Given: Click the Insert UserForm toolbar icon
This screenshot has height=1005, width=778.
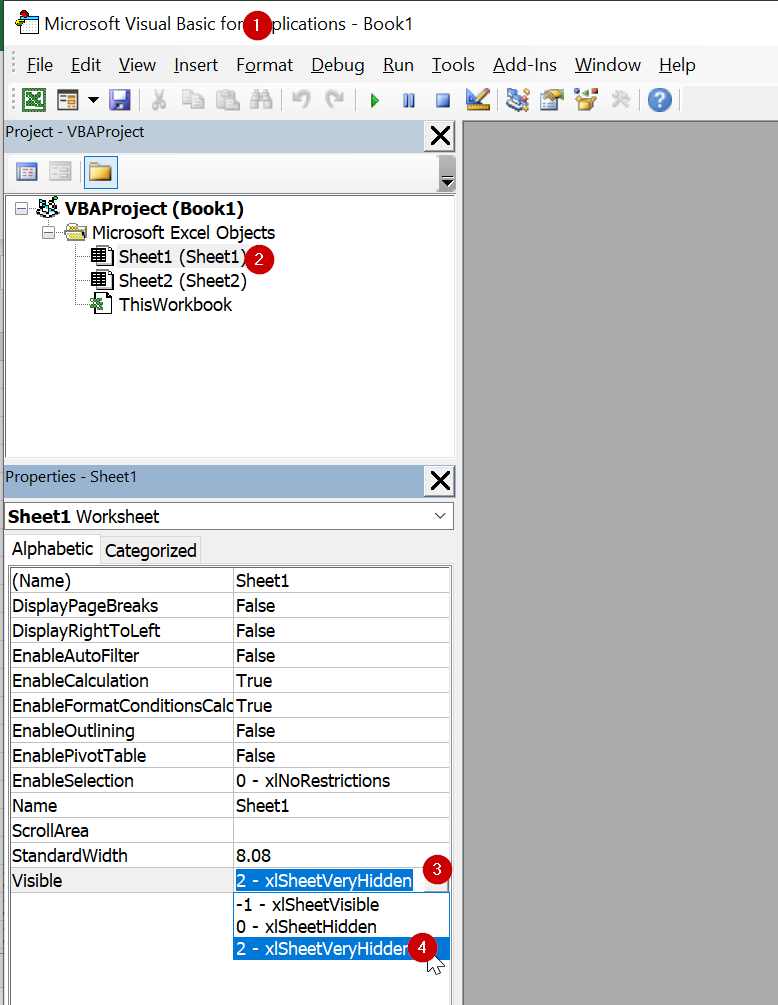Looking at the screenshot, I should (67, 100).
